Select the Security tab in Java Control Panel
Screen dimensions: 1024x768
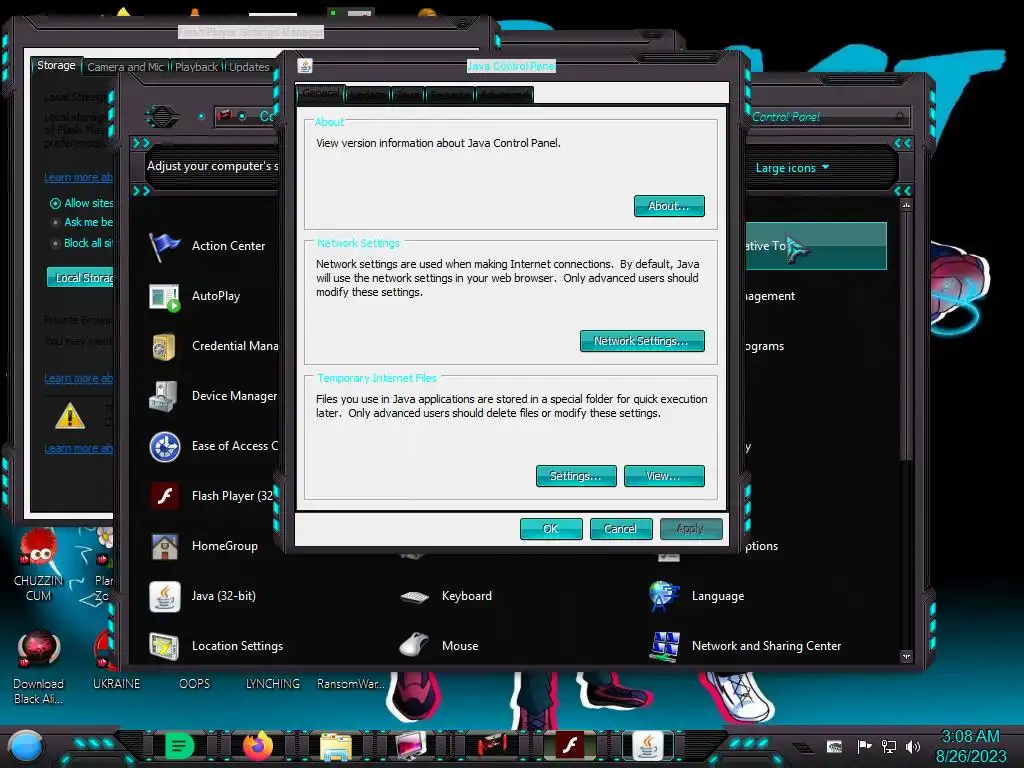[450, 95]
